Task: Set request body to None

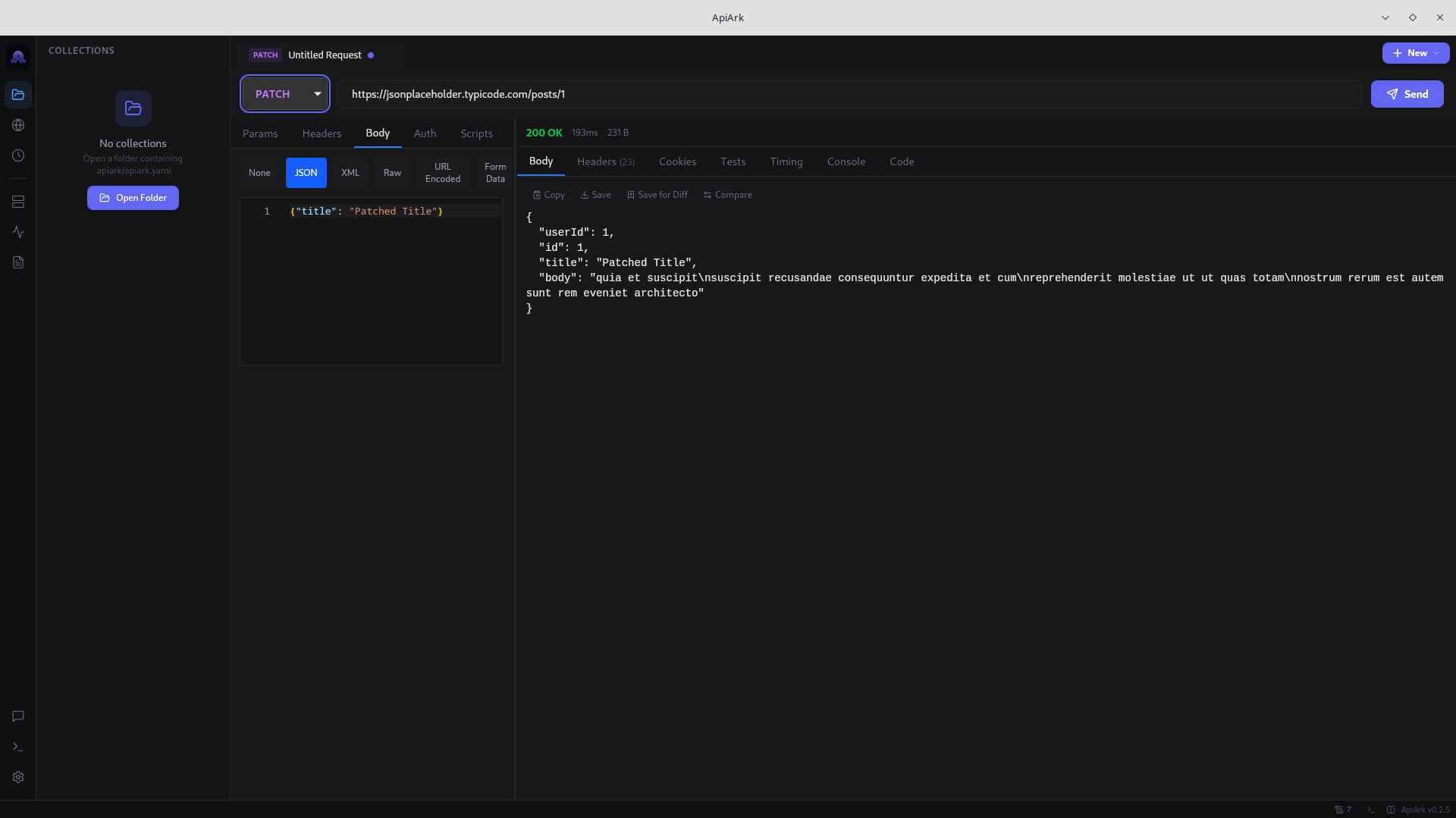Action: [x=259, y=172]
